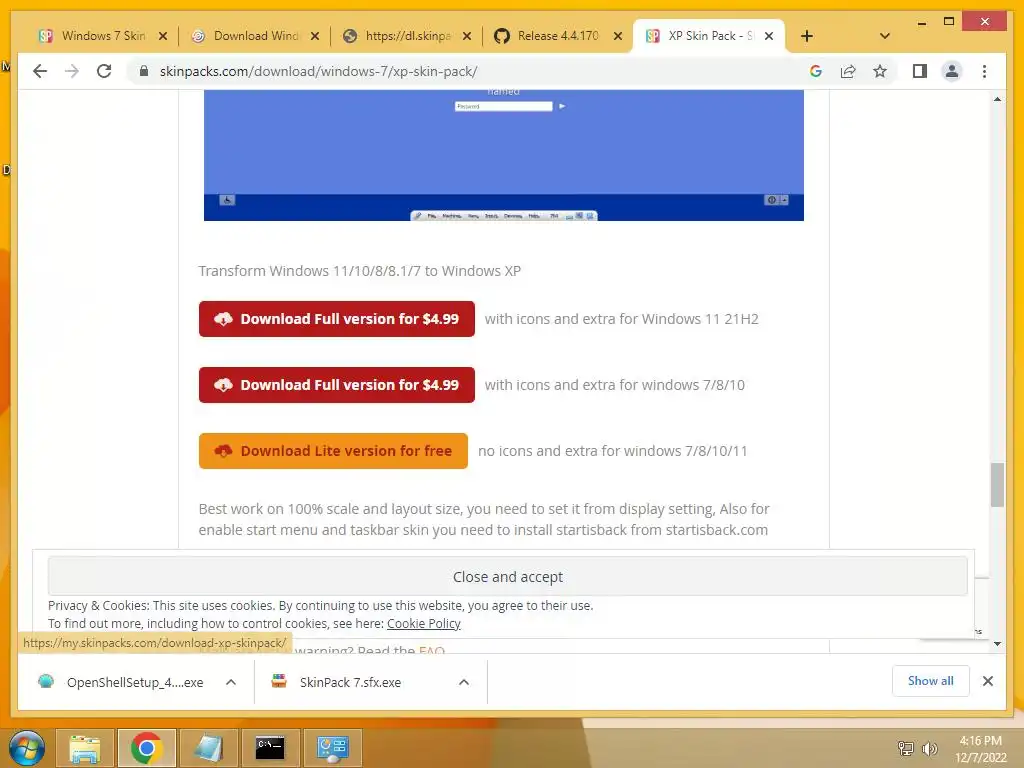Click the network tray icon
Viewport: 1024px width, 768px height.
click(906, 748)
